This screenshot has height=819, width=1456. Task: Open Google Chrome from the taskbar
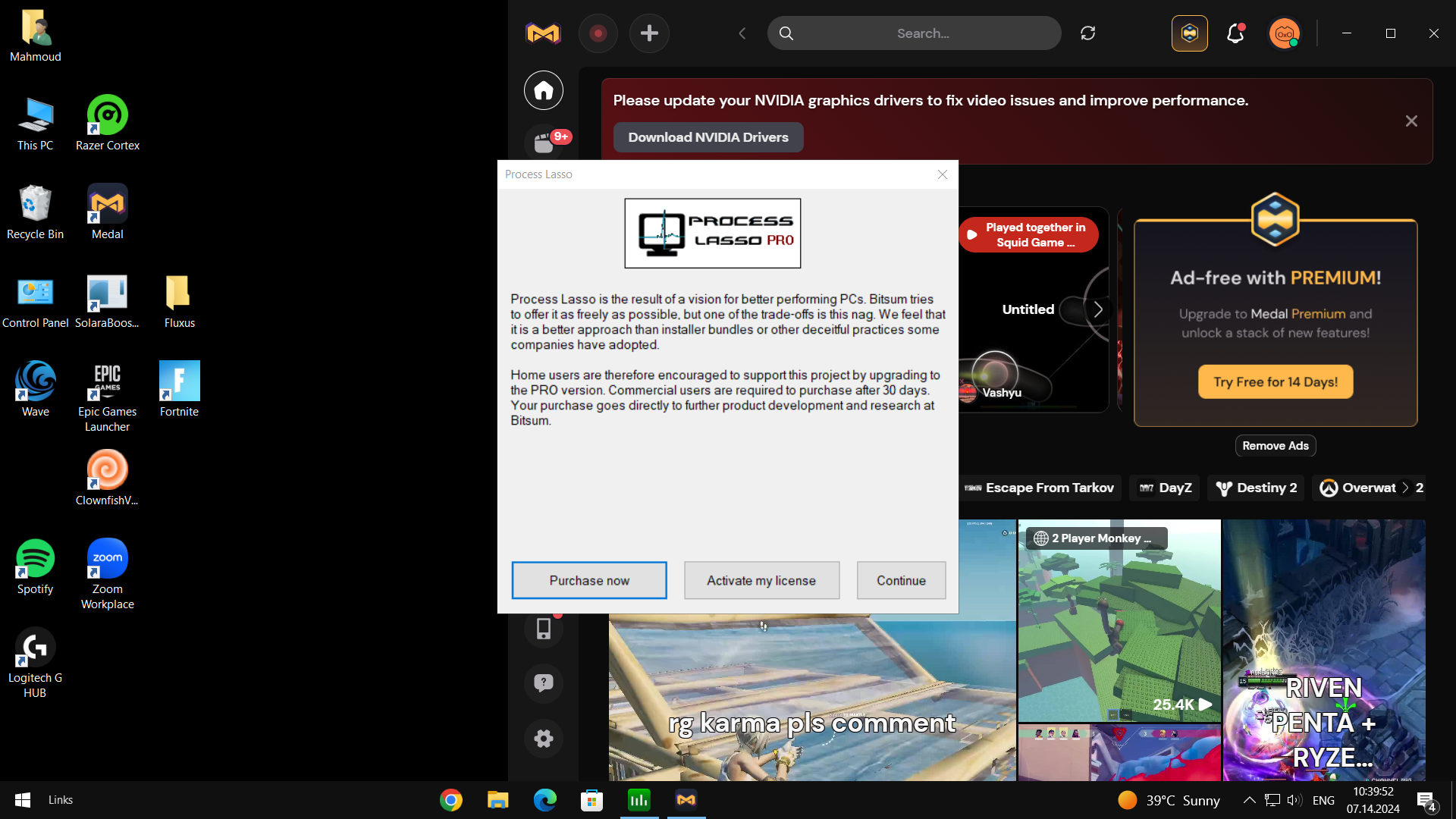[x=451, y=800]
